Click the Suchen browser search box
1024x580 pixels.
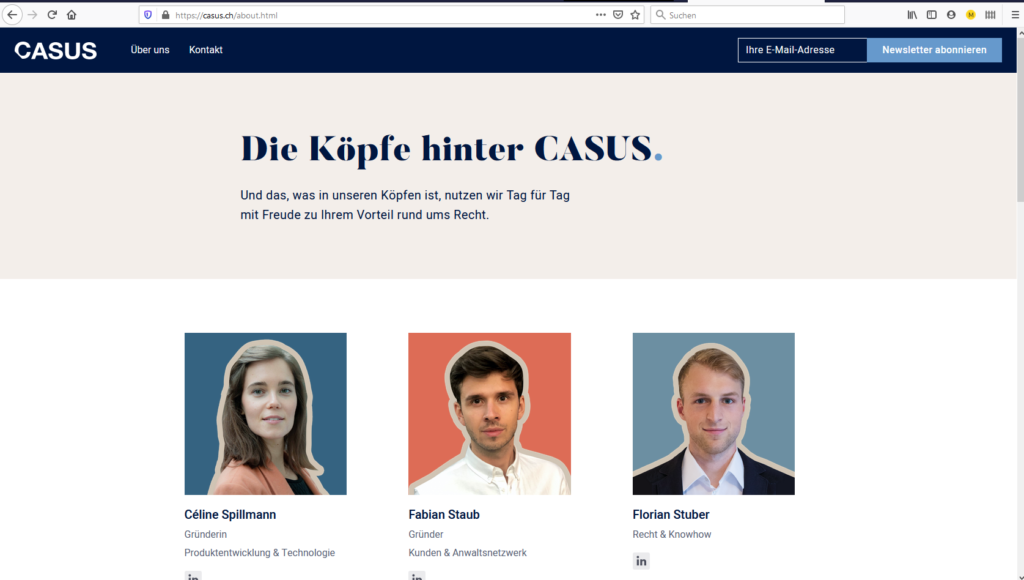(747, 15)
